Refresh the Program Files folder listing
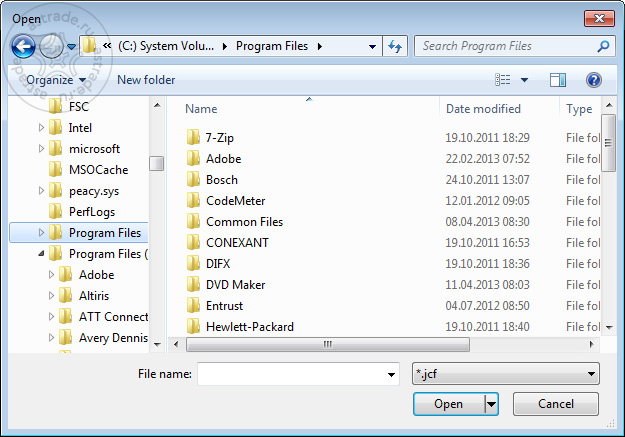The height and width of the screenshot is (437, 625). click(395, 46)
